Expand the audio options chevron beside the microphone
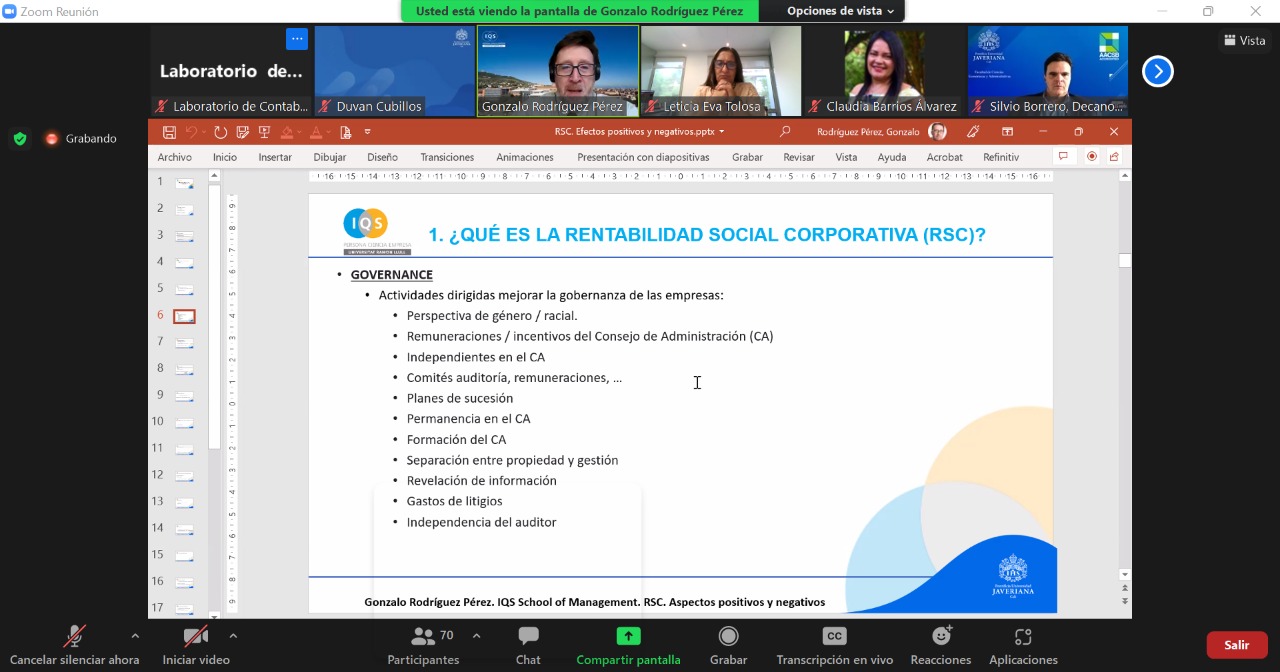The width and height of the screenshot is (1280, 672). coord(134,634)
